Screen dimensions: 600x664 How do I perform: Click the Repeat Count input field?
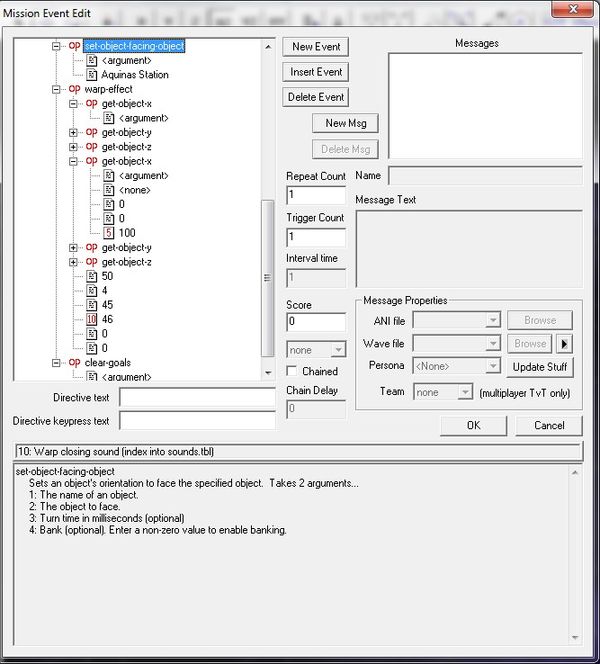point(315,195)
